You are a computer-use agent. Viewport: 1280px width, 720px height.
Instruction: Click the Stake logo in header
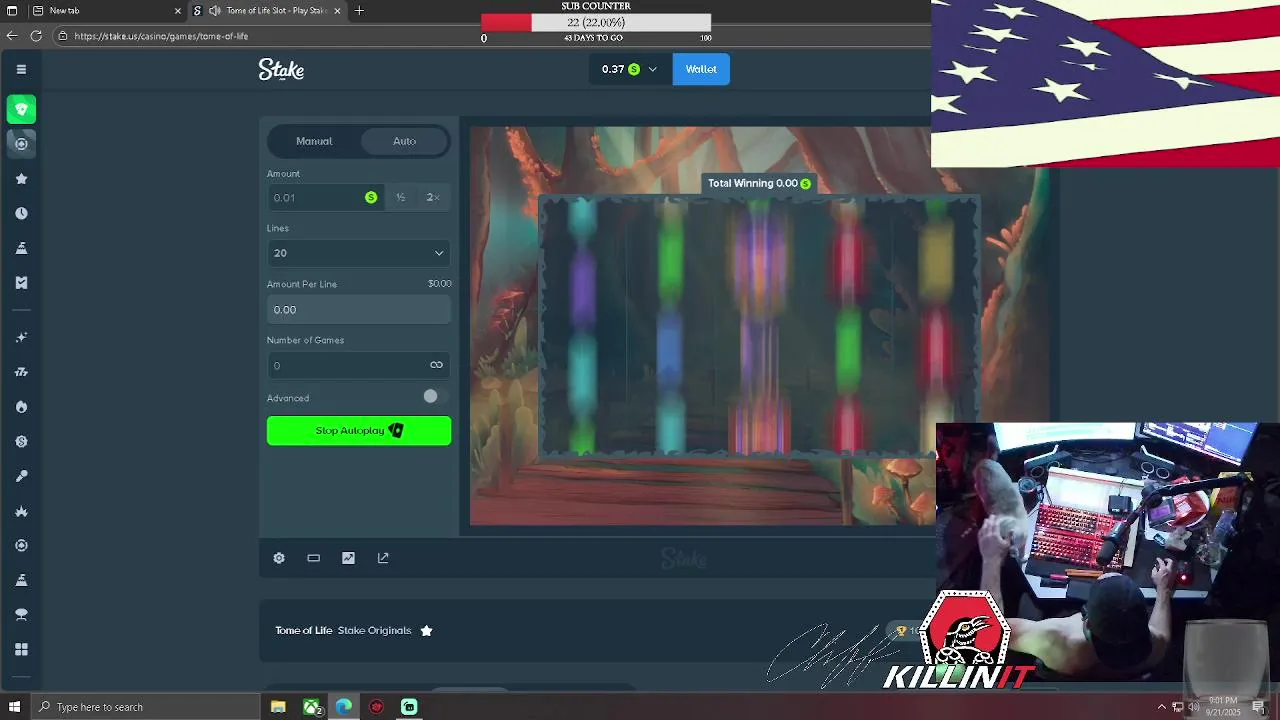(x=281, y=69)
